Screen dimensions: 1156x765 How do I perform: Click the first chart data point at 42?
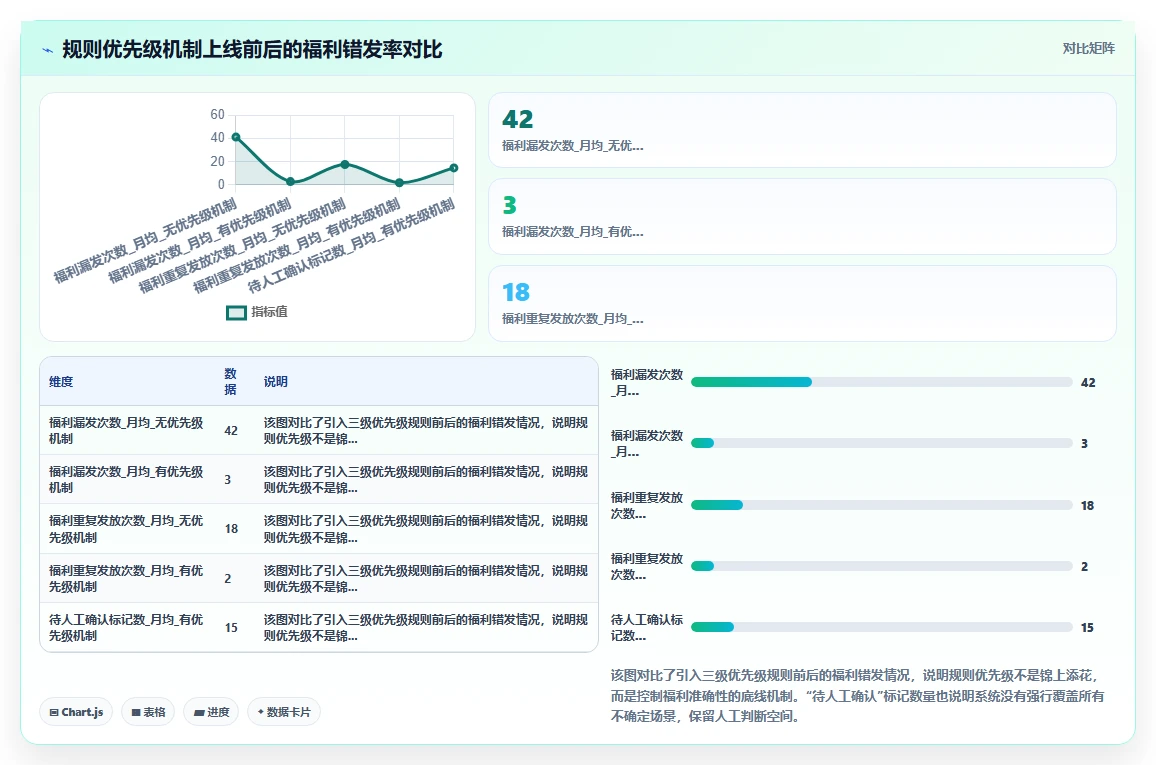coord(236,137)
